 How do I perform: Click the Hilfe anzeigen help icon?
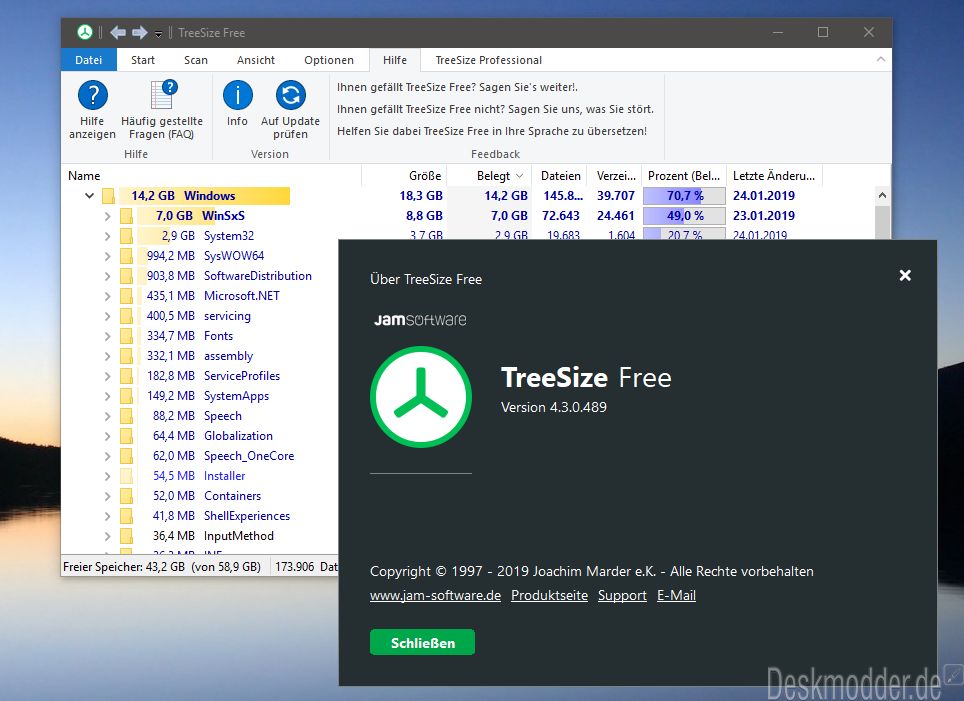[x=93, y=95]
